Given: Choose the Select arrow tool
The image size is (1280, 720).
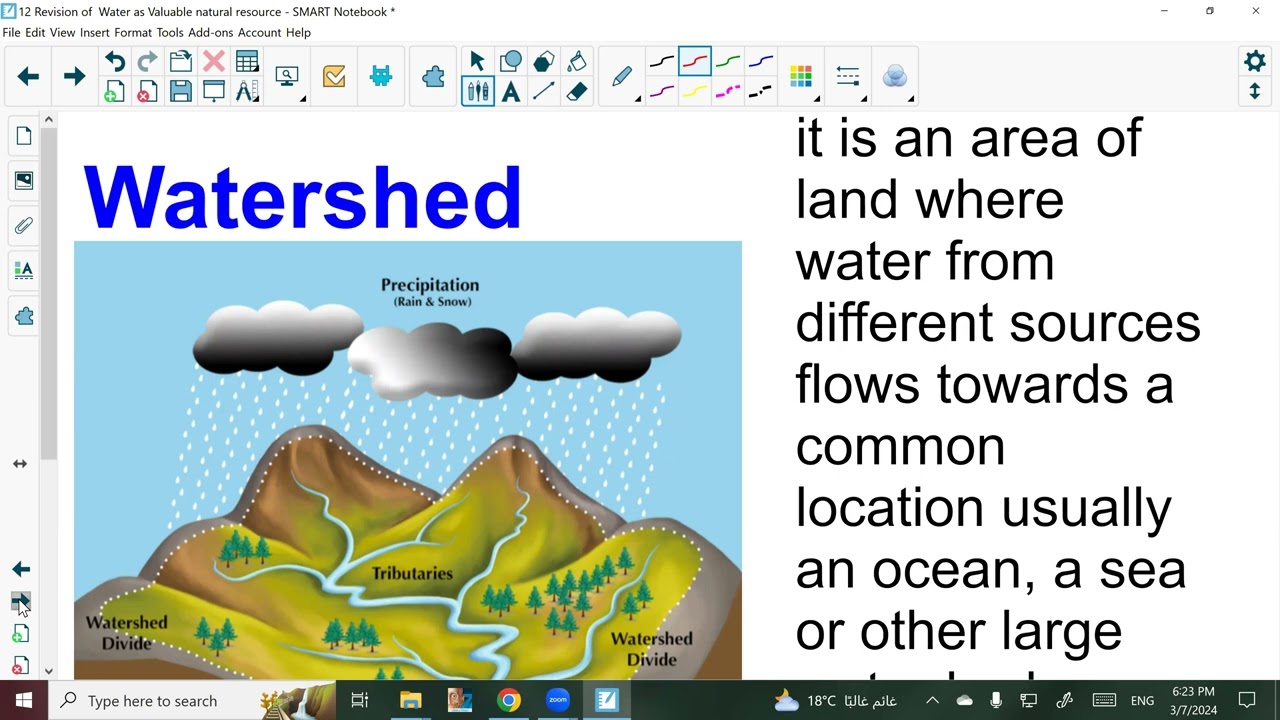Looking at the screenshot, I should click(x=477, y=62).
